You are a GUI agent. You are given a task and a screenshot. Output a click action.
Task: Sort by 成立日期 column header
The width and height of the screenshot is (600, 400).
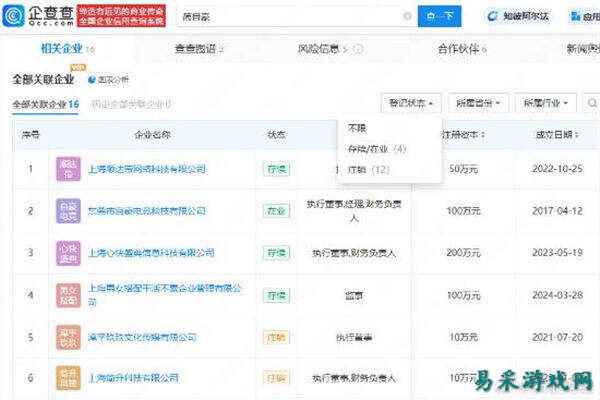(x=557, y=135)
